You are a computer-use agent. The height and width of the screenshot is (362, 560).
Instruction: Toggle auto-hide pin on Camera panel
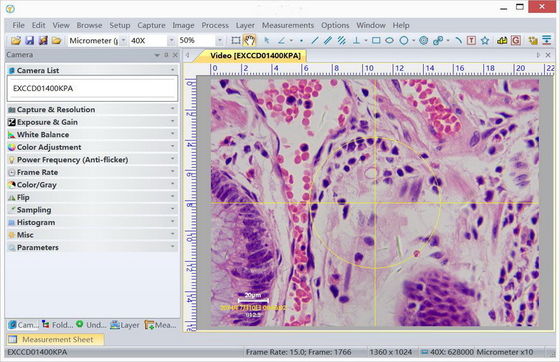[166, 55]
